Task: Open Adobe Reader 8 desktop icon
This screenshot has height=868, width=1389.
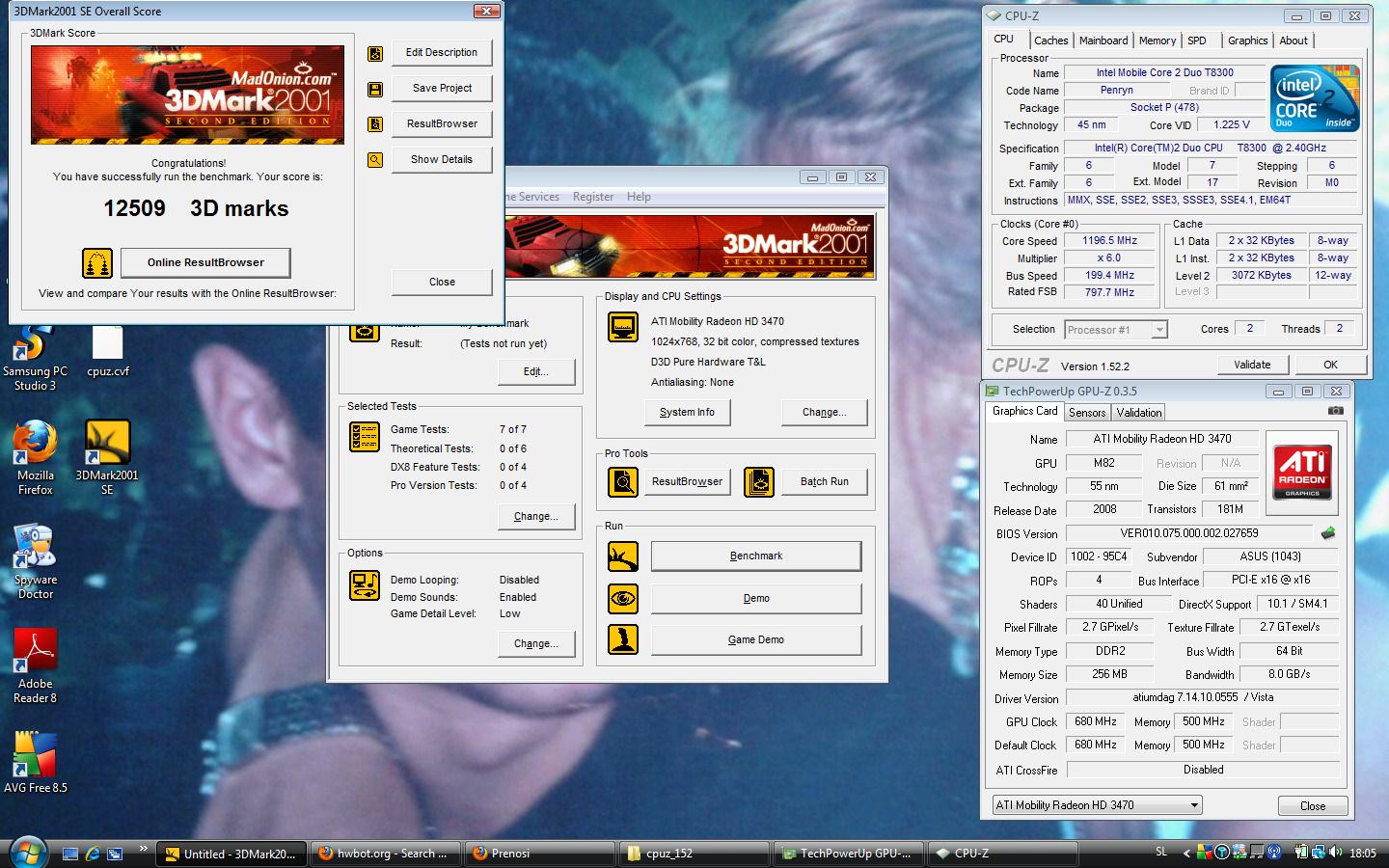Action: click(36, 666)
